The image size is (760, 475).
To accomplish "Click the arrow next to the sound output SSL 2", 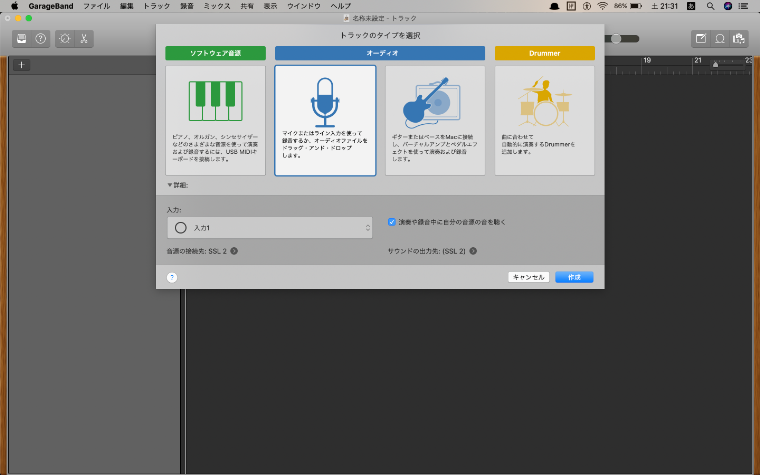I will coord(473,251).
